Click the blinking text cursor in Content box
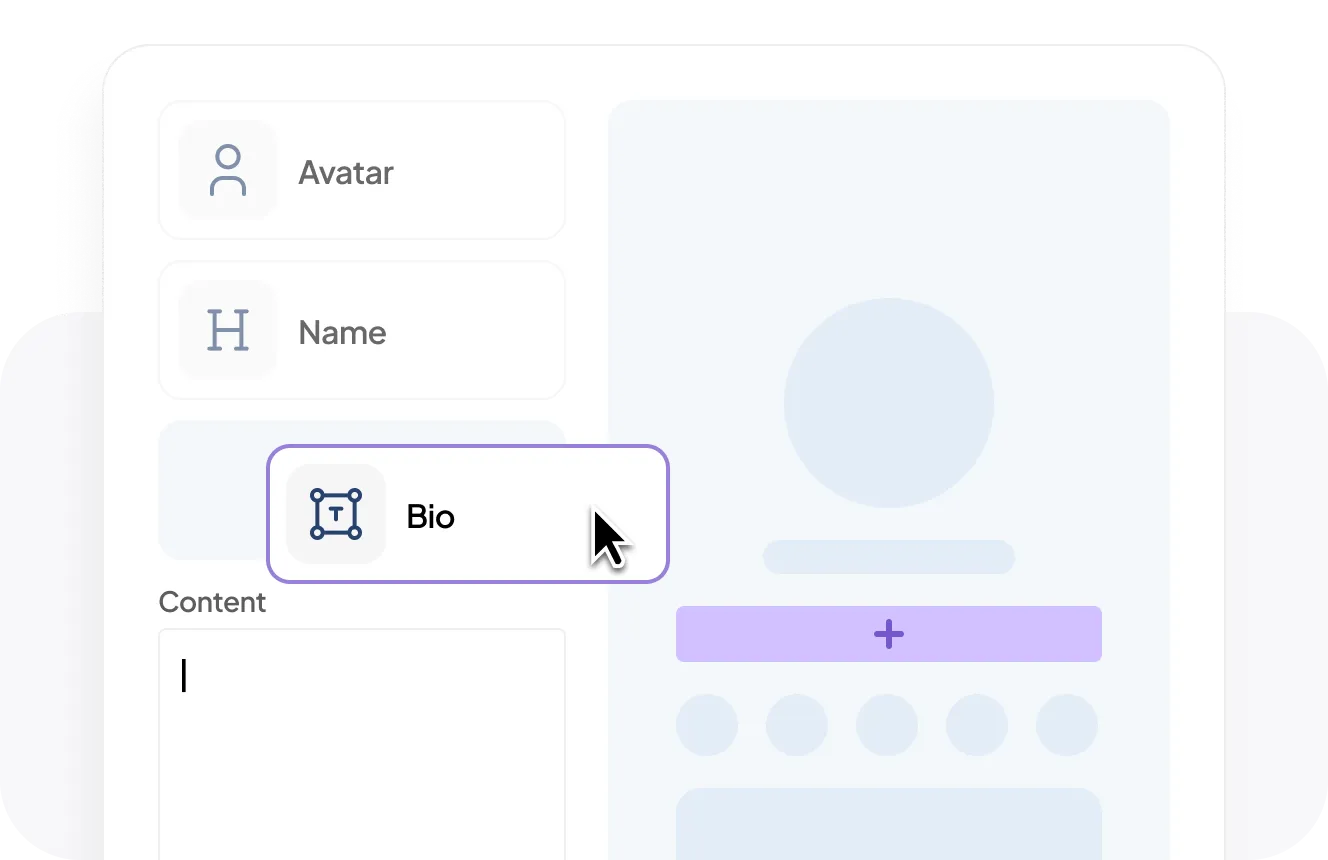Image resolution: width=1328 pixels, height=860 pixels. (184, 676)
